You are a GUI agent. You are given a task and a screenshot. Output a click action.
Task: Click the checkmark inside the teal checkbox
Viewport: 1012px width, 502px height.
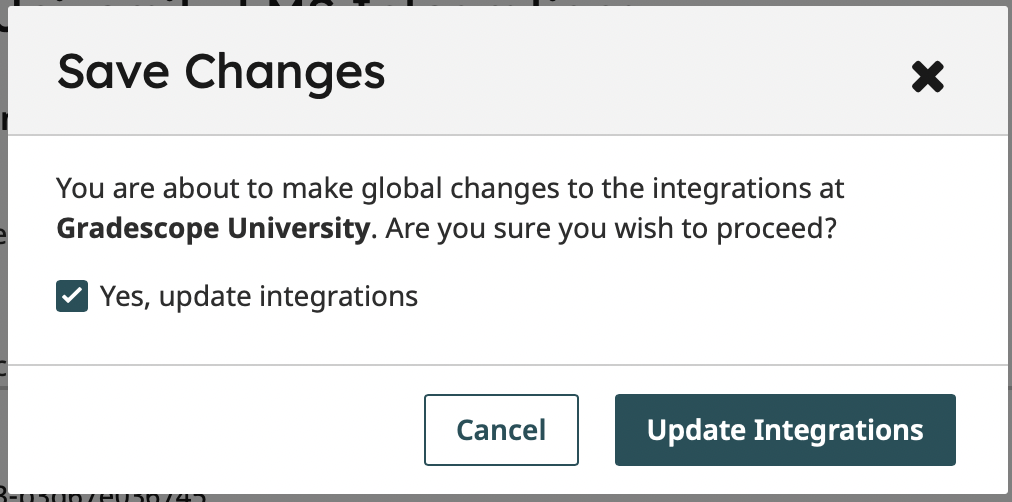pyautogui.click(x=72, y=296)
